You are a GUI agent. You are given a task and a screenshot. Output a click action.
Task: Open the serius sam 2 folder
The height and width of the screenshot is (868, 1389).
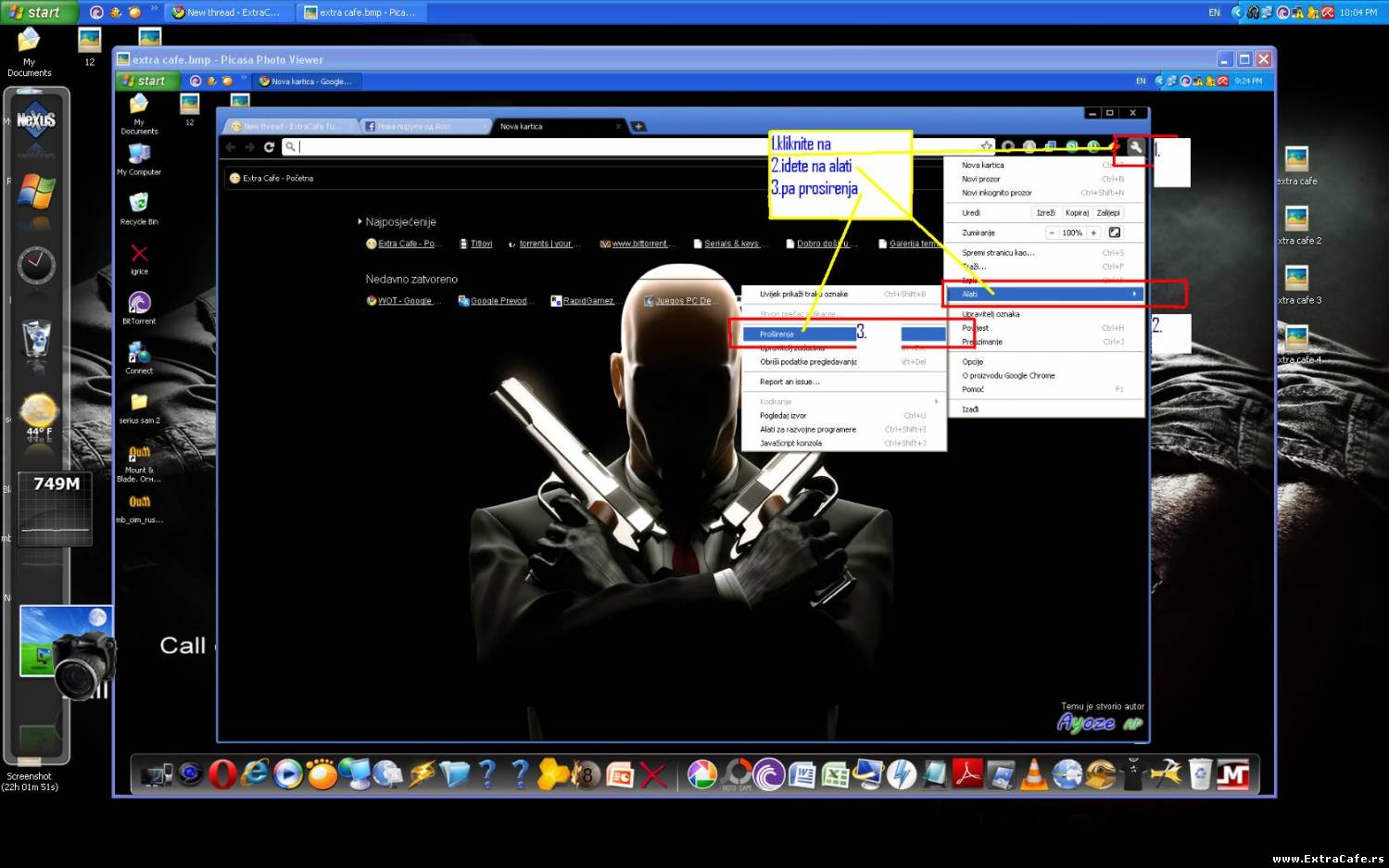[x=139, y=407]
